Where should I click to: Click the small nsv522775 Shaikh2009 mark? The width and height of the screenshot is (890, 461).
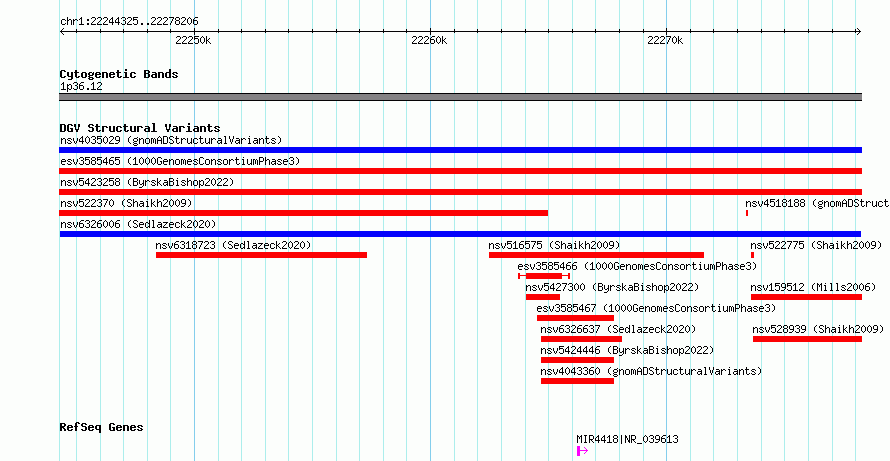click(753, 255)
